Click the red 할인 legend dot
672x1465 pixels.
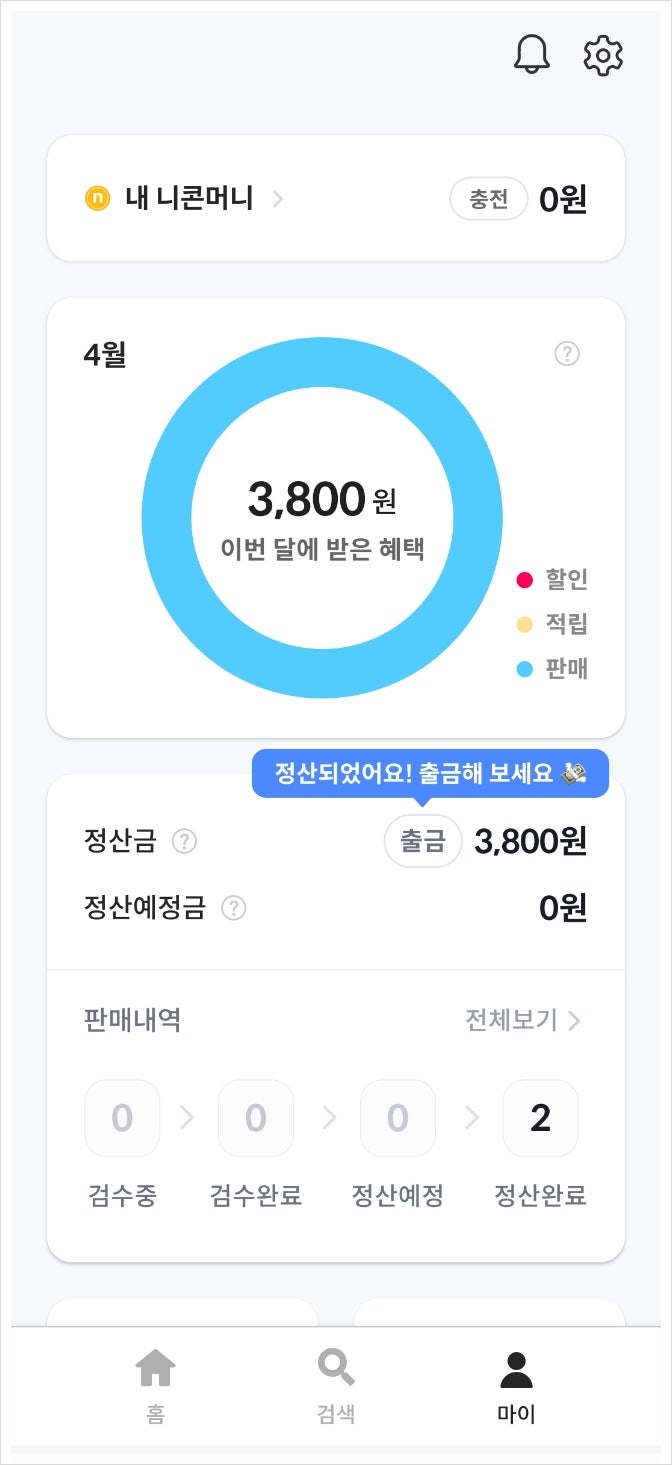tap(524, 580)
